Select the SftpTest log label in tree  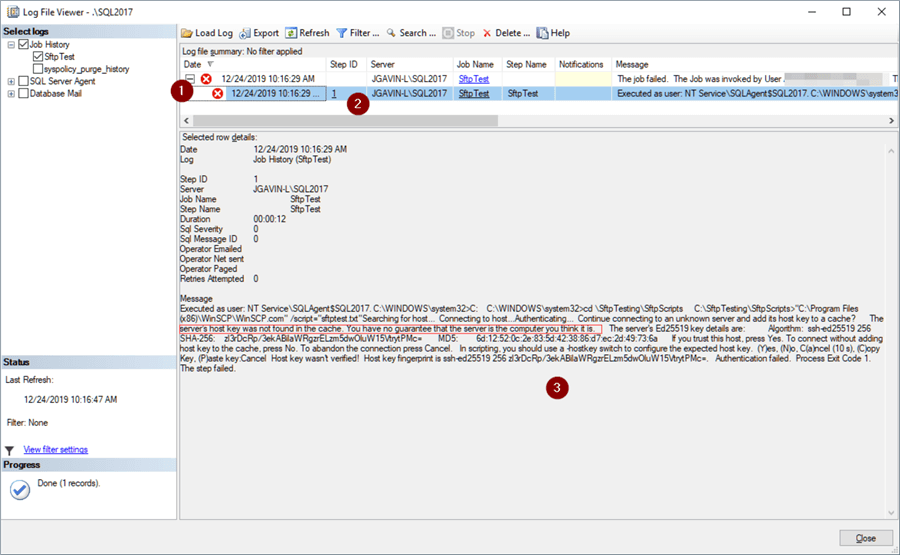click(59, 57)
